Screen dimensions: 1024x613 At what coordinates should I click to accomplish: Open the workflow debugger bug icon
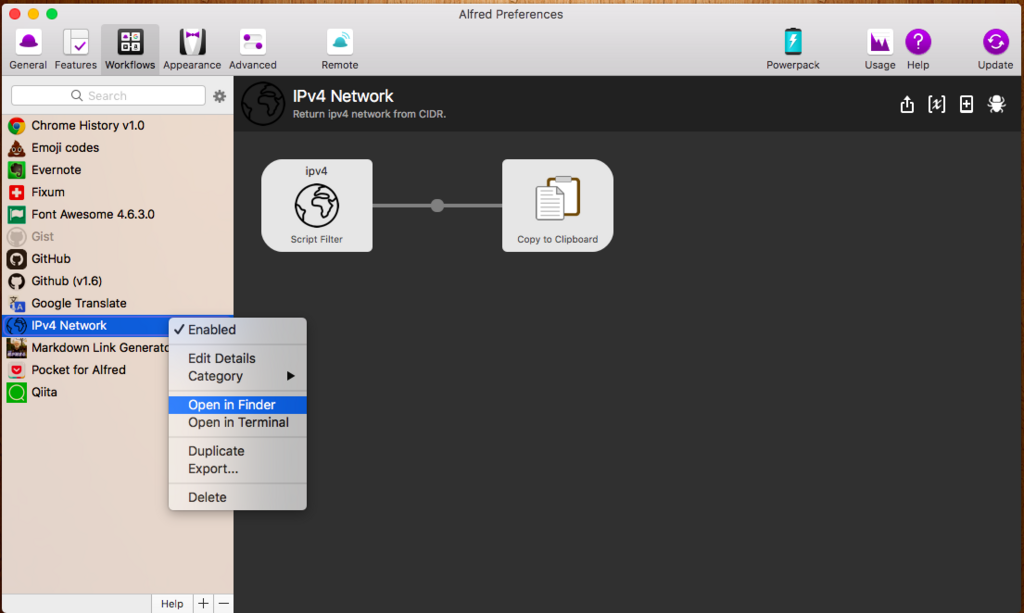click(x=997, y=104)
